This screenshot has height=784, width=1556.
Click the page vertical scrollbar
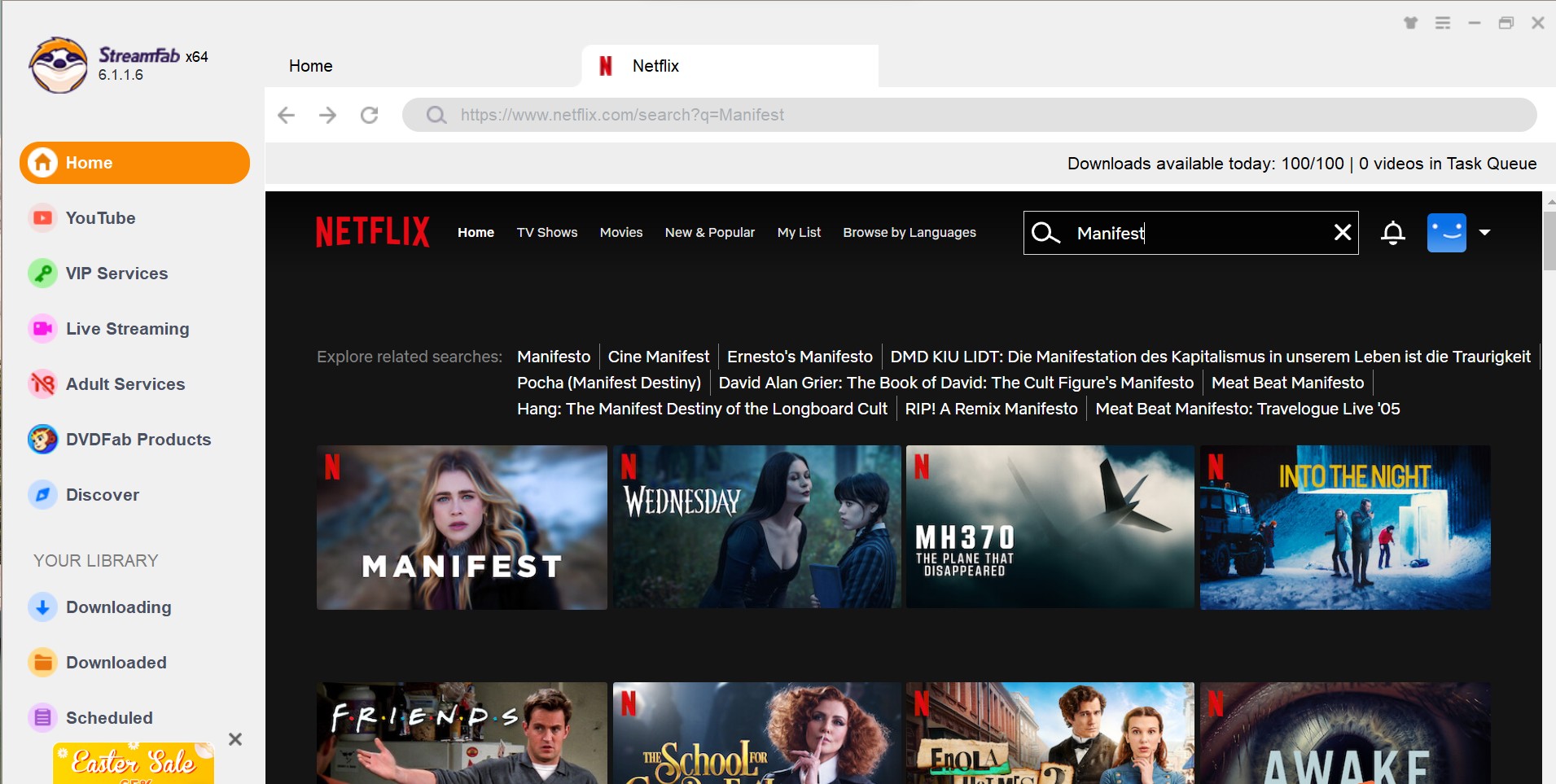tap(1549, 241)
